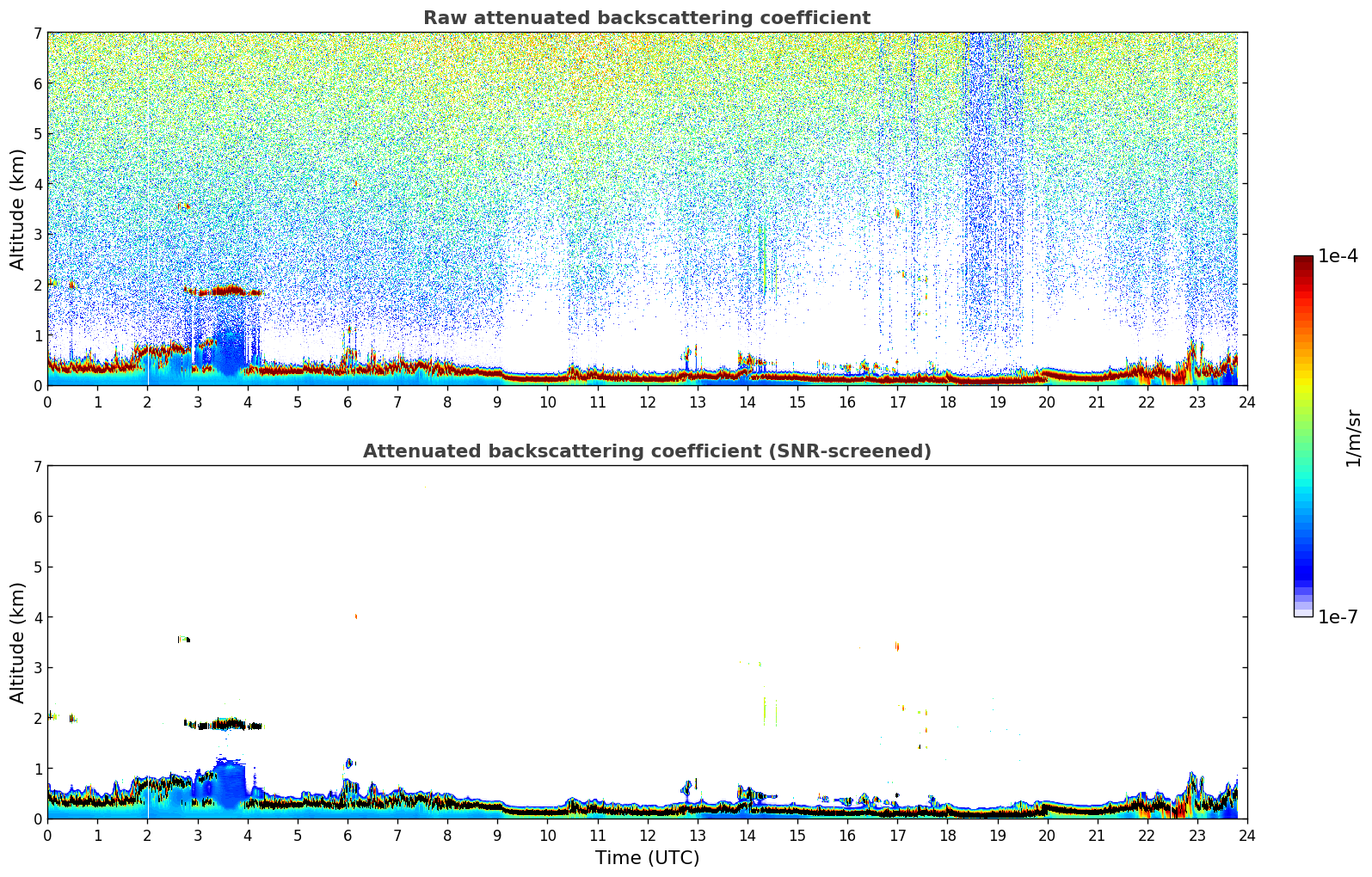Select the colorbar's "1e-7" minimum label
Screen dimensions: 1372x877
tap(1338, 616)
